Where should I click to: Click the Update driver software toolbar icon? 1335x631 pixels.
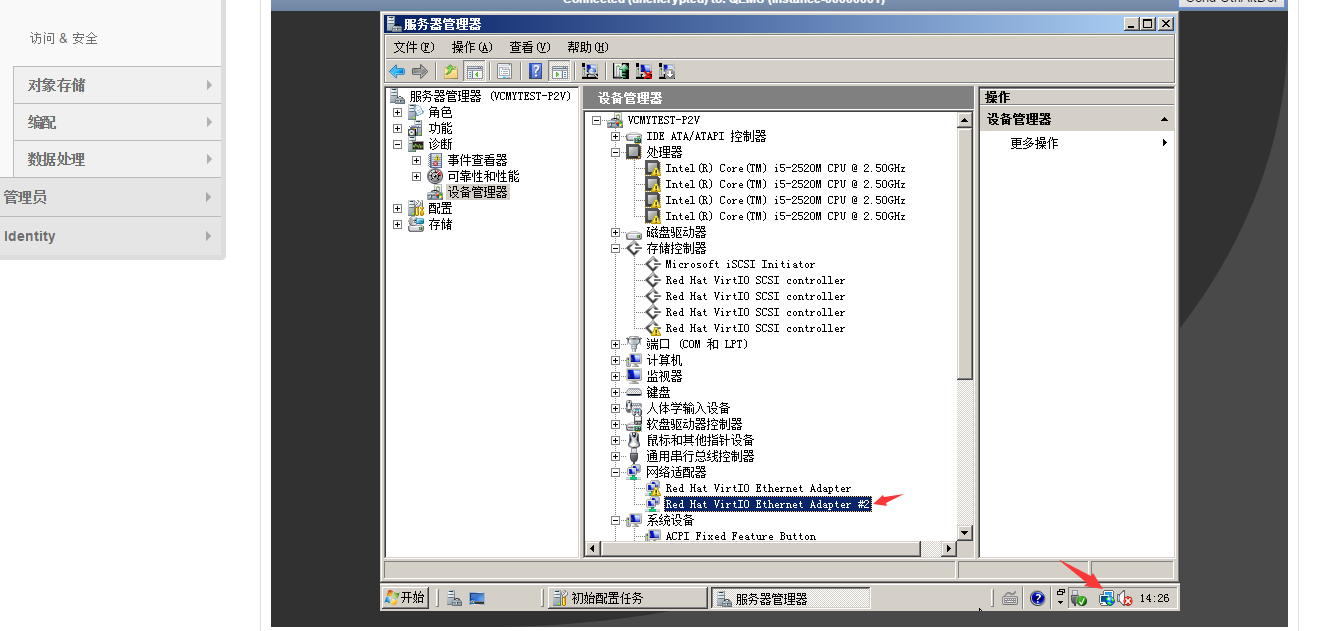[x=621, y=71]
